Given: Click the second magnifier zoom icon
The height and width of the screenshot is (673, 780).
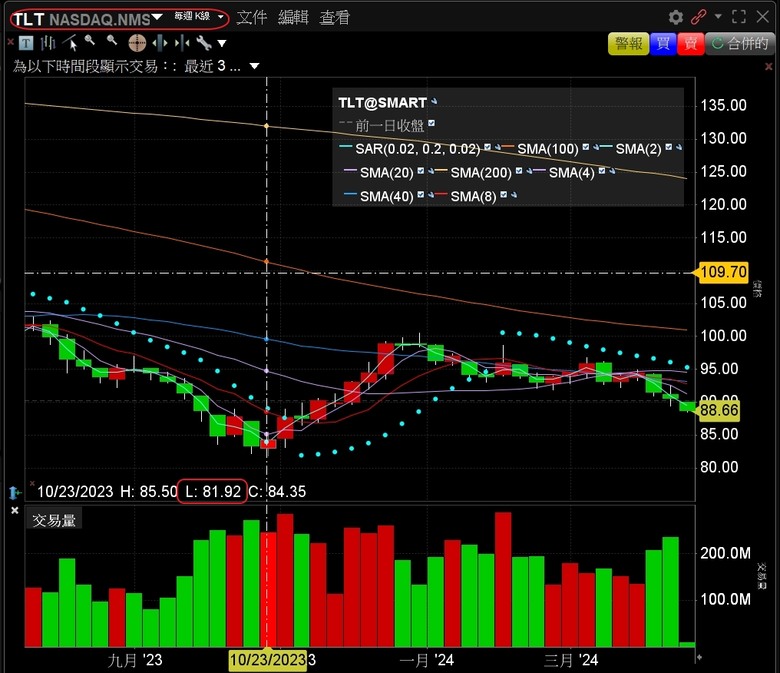Looking at the screenshot, I should (112, 41).
